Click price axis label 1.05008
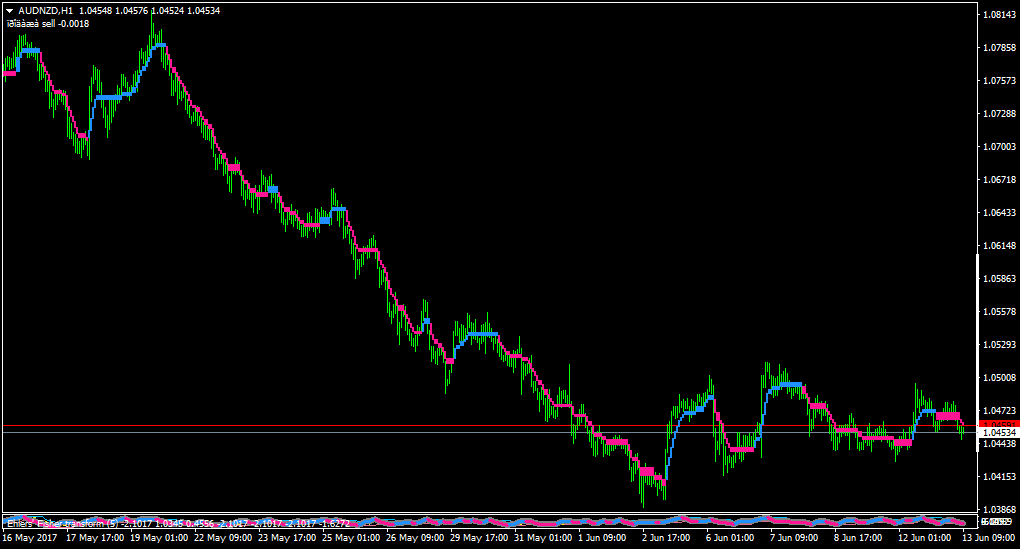The height and width of the screenshot is (549, 1020). pos(1000,378)
